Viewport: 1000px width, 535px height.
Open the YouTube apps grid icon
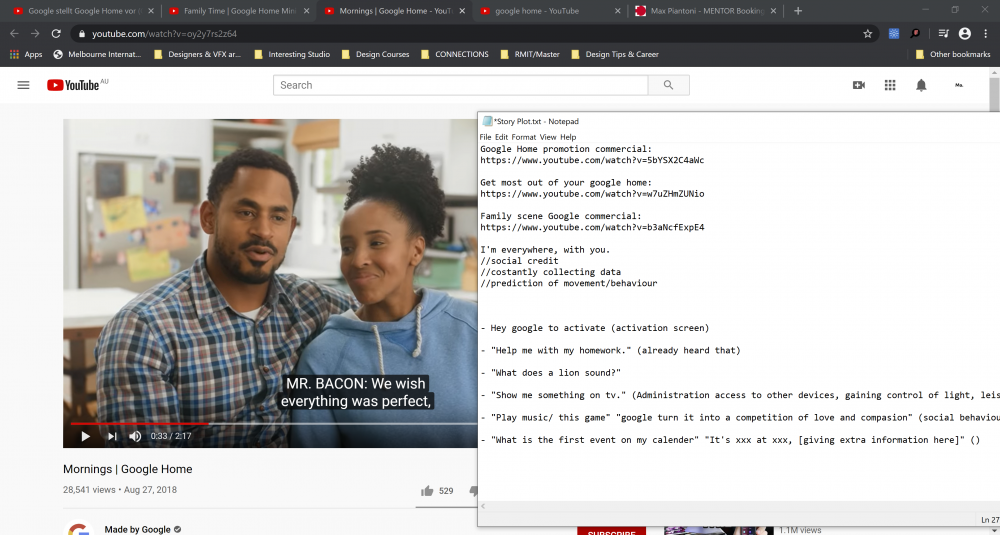coord(890,85)
